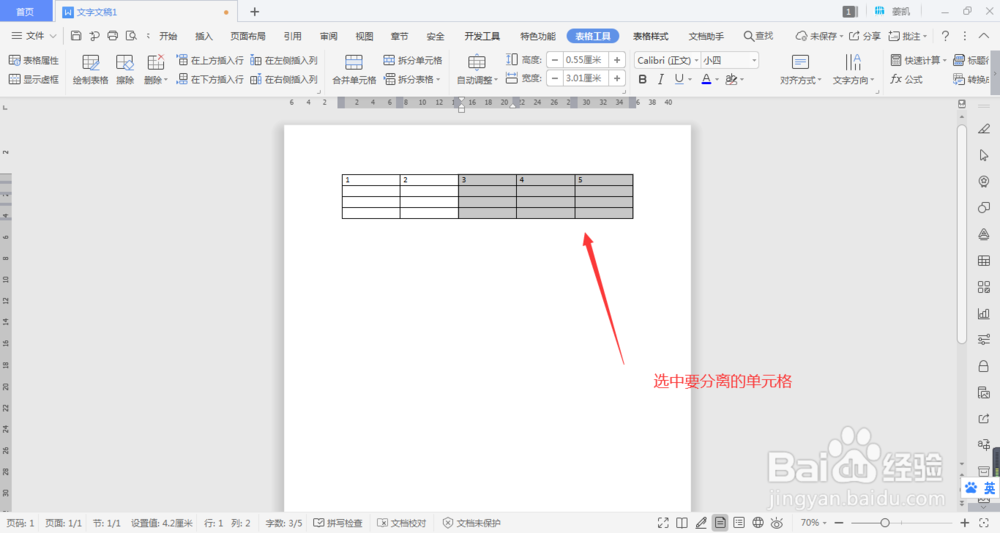Click 在下方插入行 insert row below

tap(210, 79)
